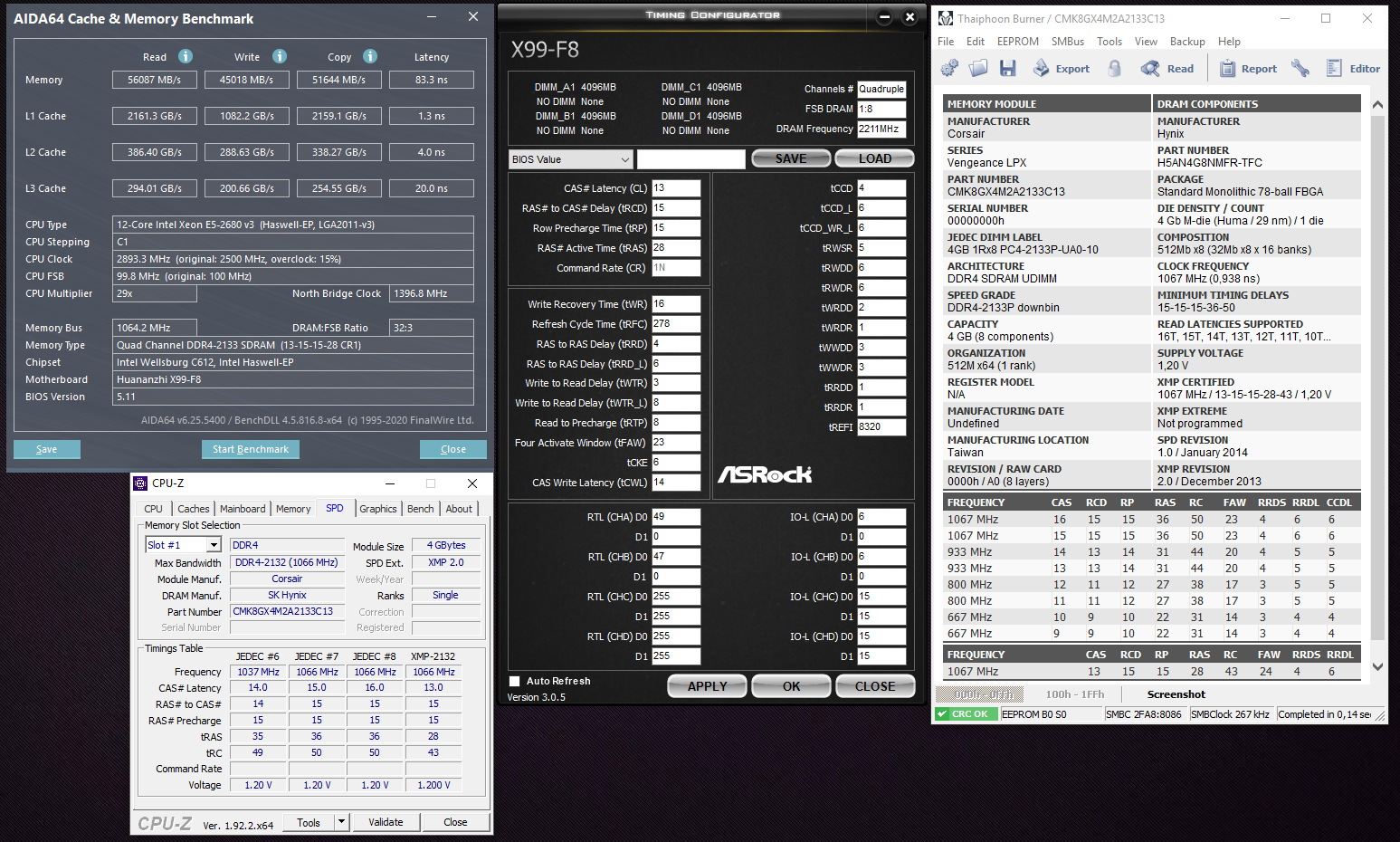The width and height of the screenshot is (1400, 842).
Task: Click the Save button in AIDA64
Action: (47, 449)
